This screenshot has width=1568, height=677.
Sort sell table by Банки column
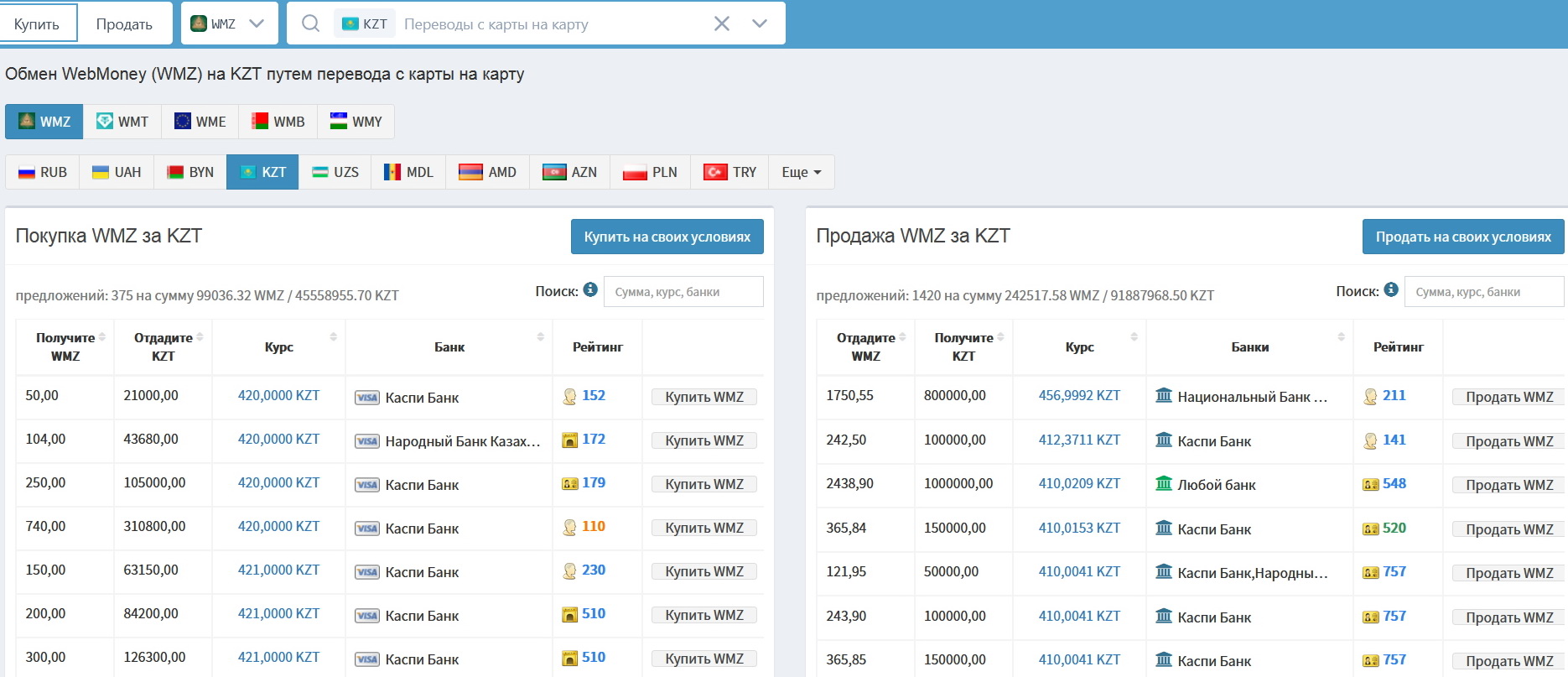point(1250,346)
